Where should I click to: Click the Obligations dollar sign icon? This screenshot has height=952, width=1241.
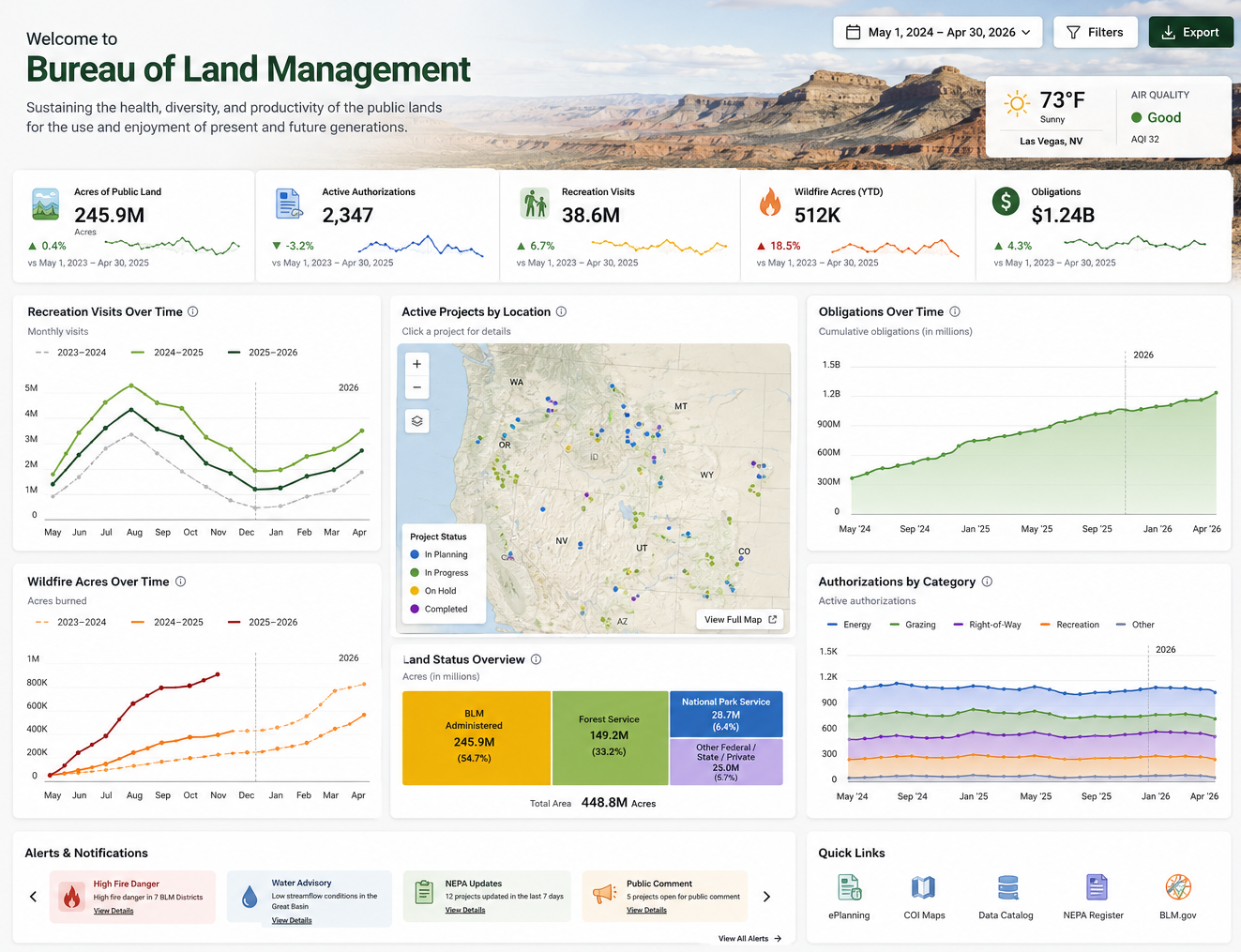point(1006,201)
